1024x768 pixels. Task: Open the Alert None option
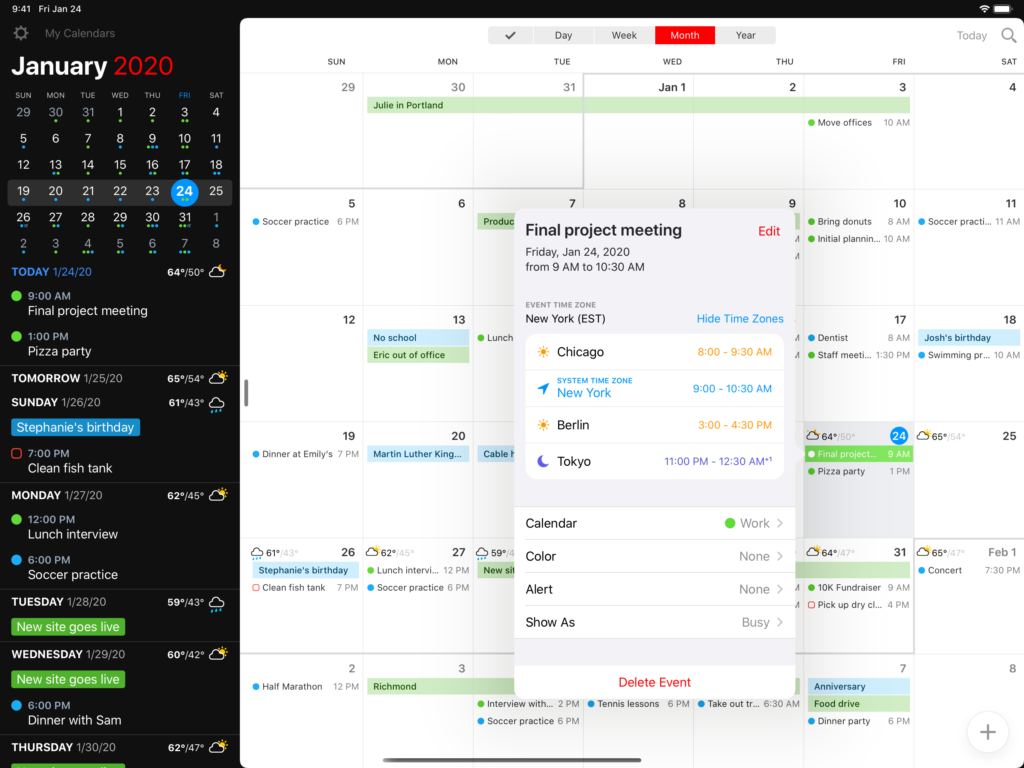(x=654, y=589)
